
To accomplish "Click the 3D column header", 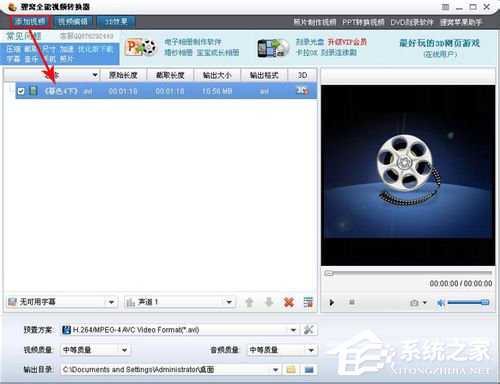I will point(302,75).
